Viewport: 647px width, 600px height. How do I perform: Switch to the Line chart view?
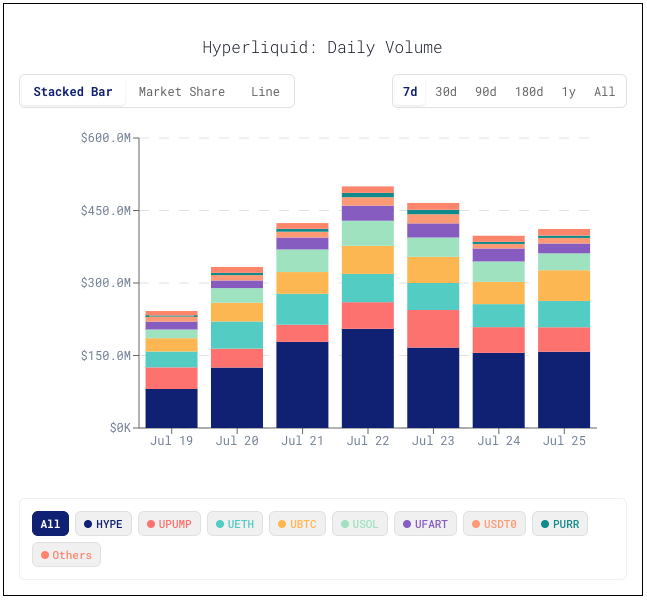[x=265, y=91]
